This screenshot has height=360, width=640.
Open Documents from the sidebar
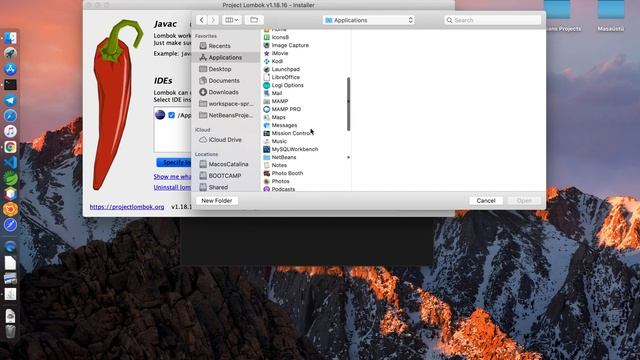click(x=225, y=81)
